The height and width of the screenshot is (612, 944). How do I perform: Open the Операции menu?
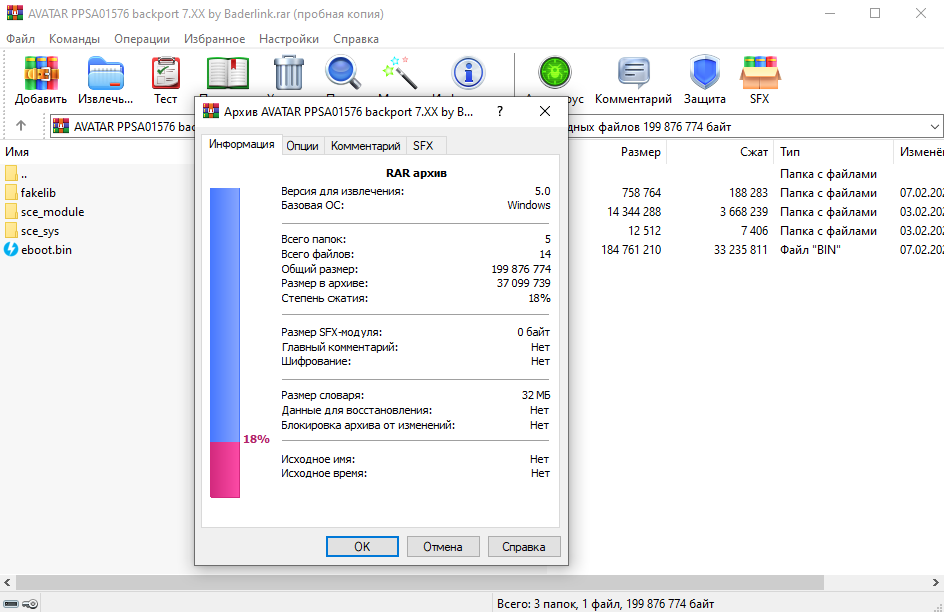click(x=141, y=39)
